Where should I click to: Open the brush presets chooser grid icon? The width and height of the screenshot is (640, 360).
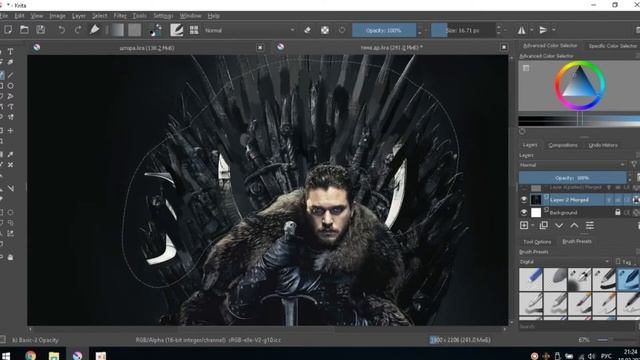(x=194, y=30)
